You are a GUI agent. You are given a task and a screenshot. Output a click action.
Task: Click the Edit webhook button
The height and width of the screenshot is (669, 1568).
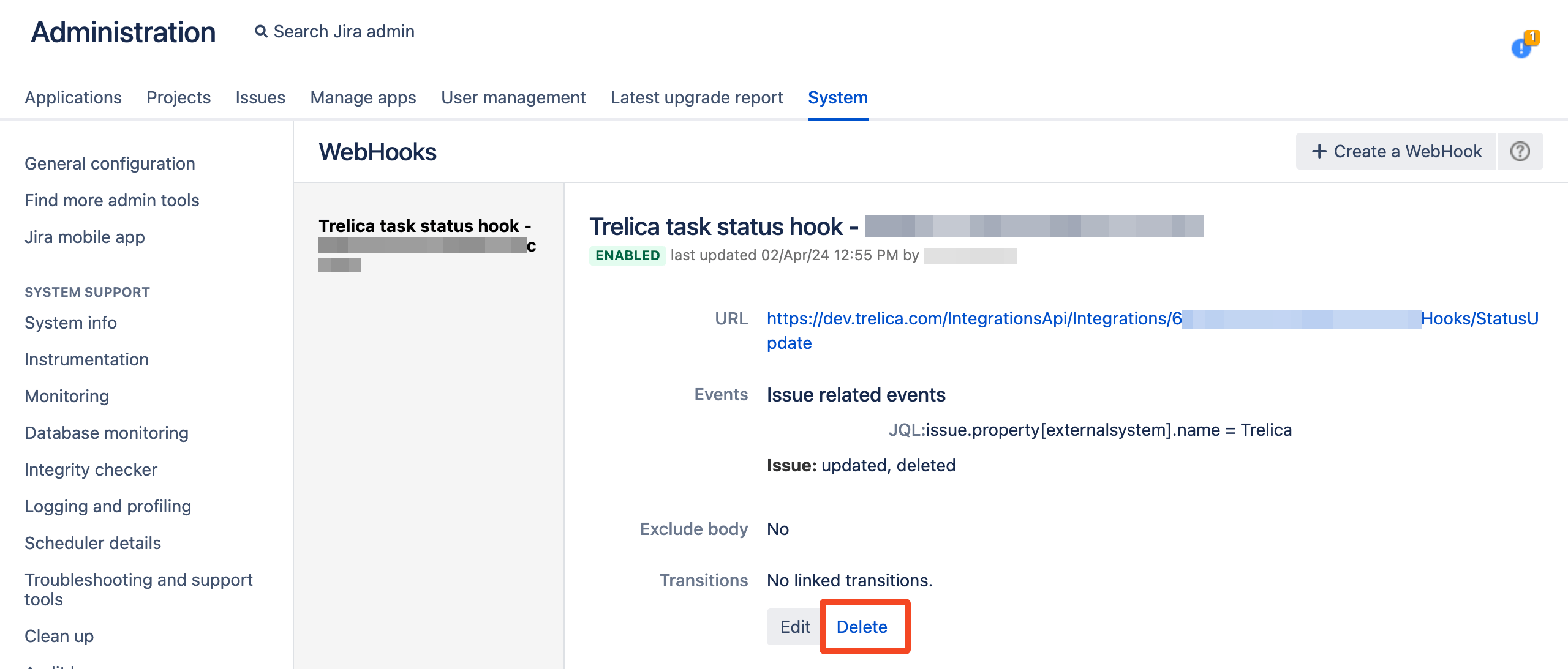[794, 627]
